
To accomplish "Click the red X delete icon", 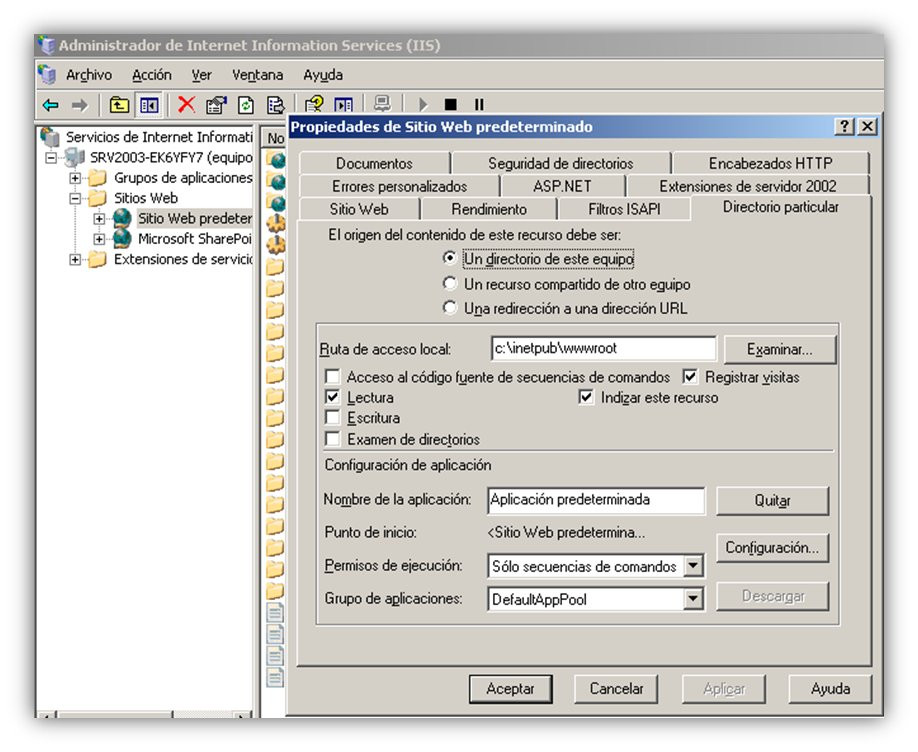I will (x=186, y=105).
